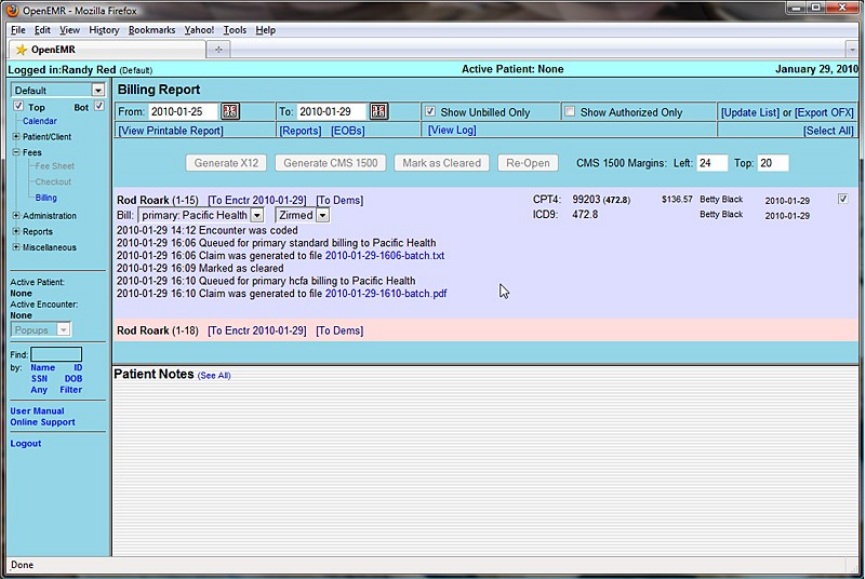
Task: Open the 2010-01-29-1606-batch.txt file link
Action: coord(385,256)
